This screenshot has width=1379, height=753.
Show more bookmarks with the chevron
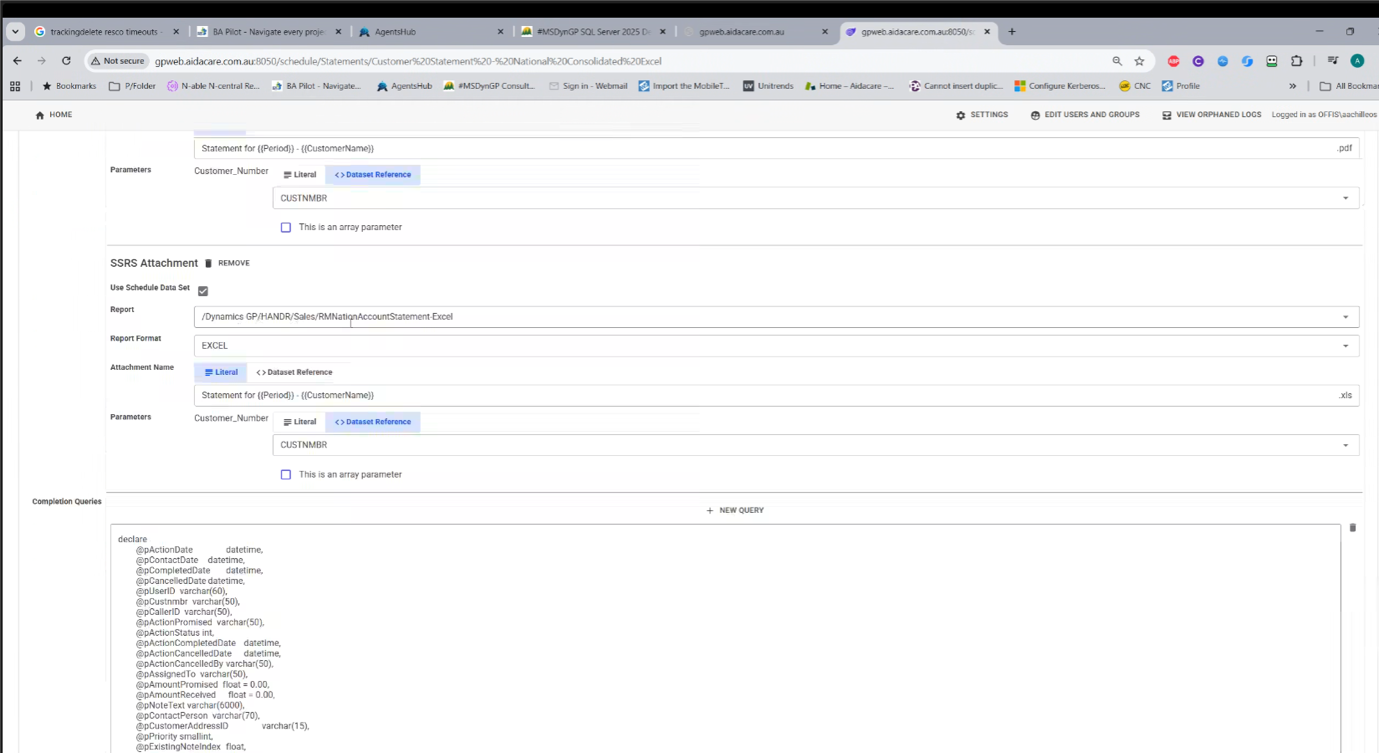(x=1293, y=86)
